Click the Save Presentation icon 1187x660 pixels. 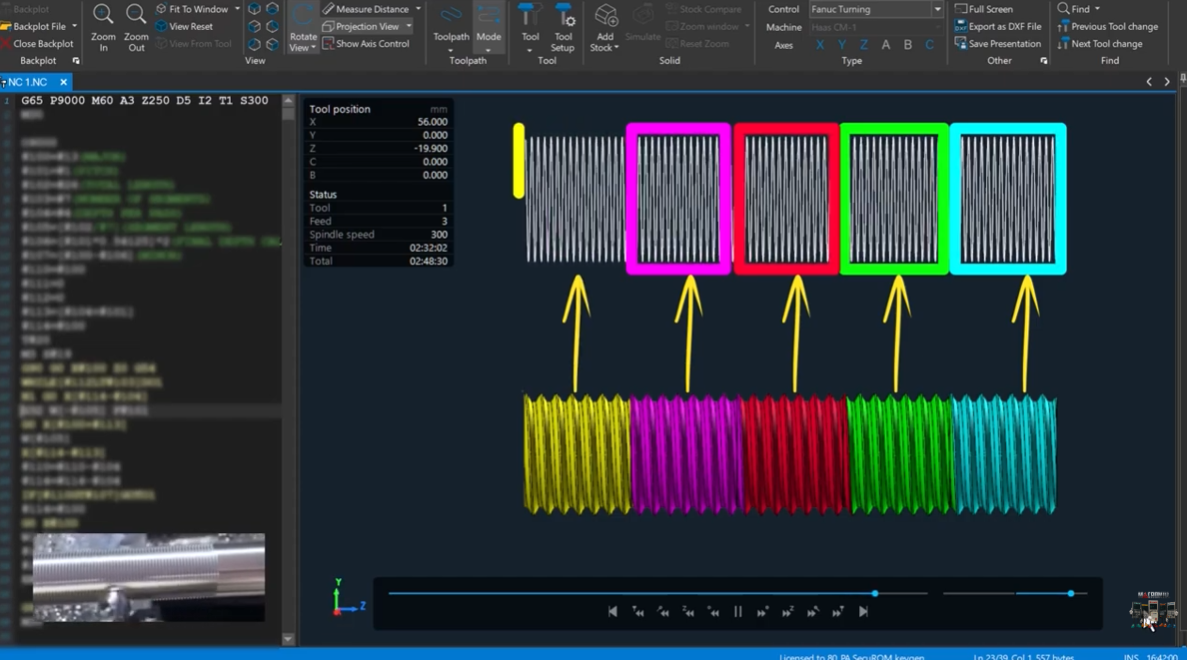coord(961,44)
